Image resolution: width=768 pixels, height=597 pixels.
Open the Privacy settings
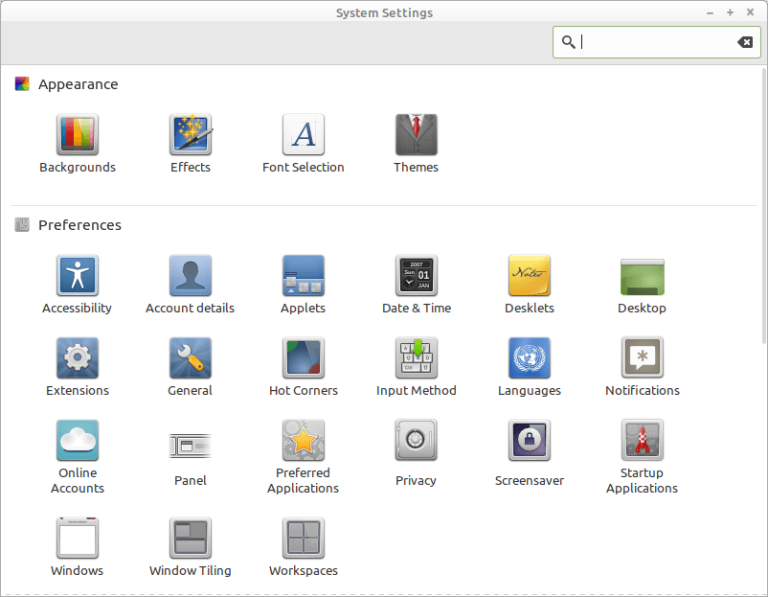coord(416,441)
